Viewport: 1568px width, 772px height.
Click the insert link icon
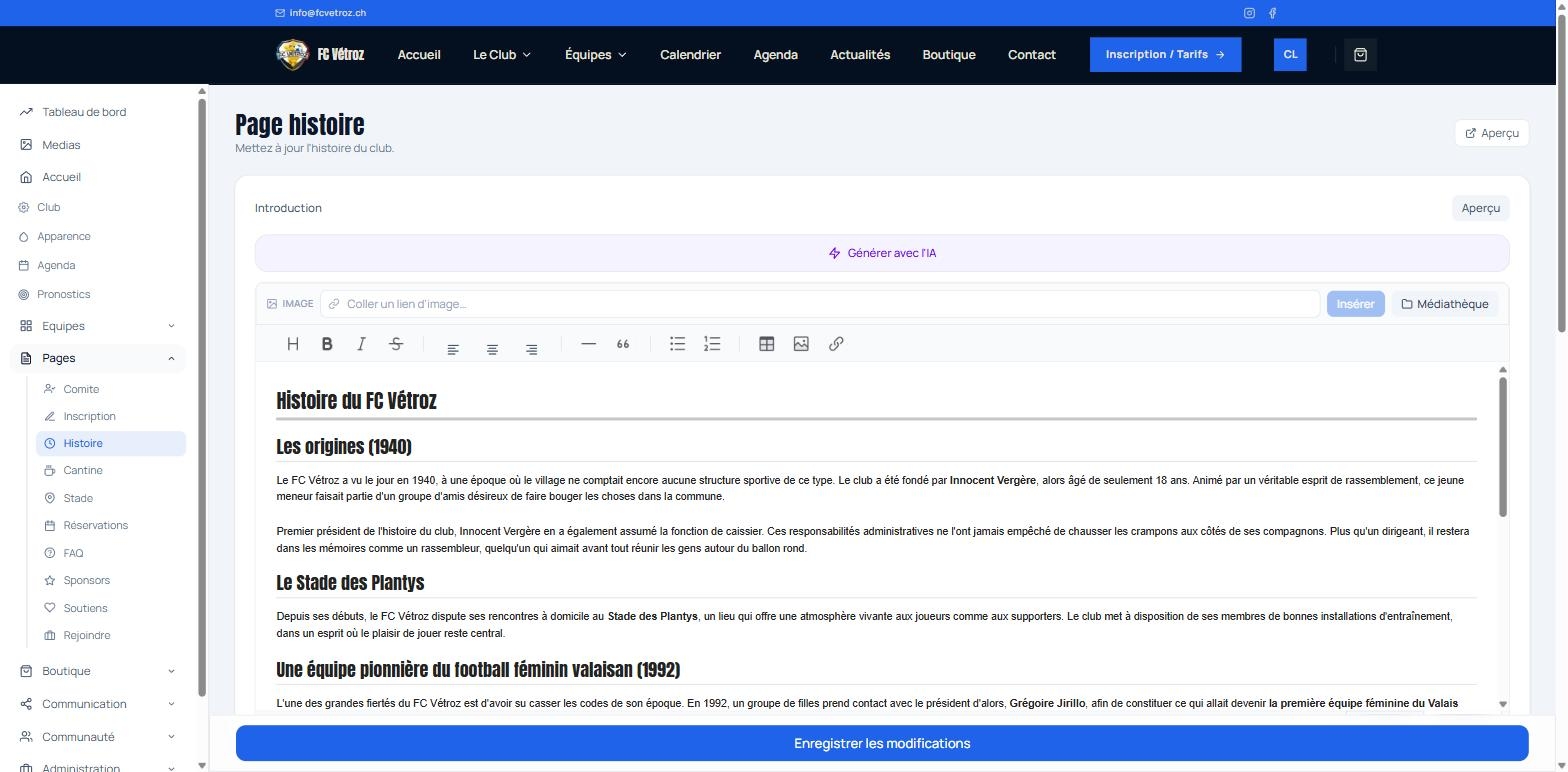(836, 344)
